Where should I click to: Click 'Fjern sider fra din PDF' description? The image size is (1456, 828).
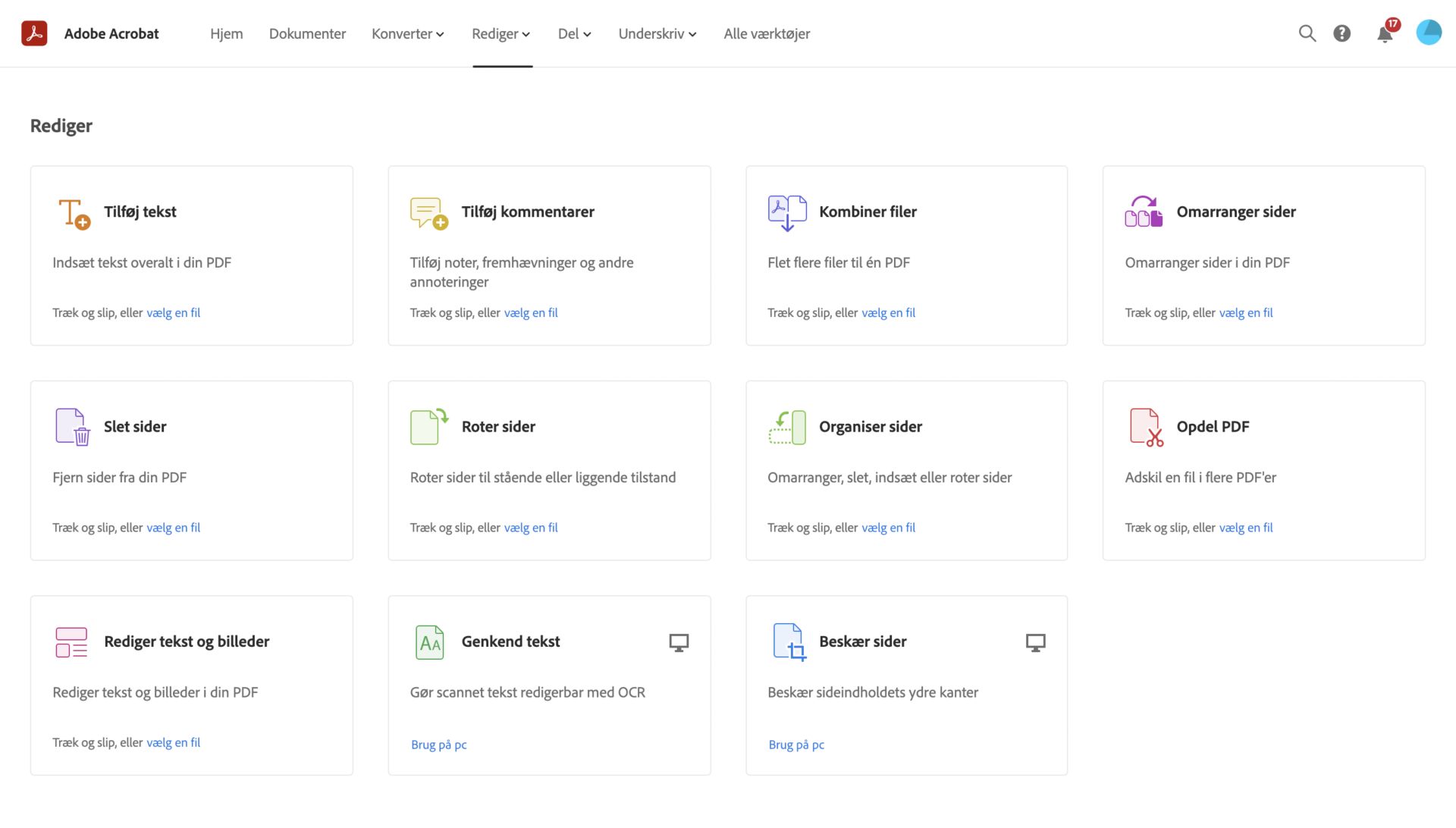pyautogui.click(x=119, y=477)
